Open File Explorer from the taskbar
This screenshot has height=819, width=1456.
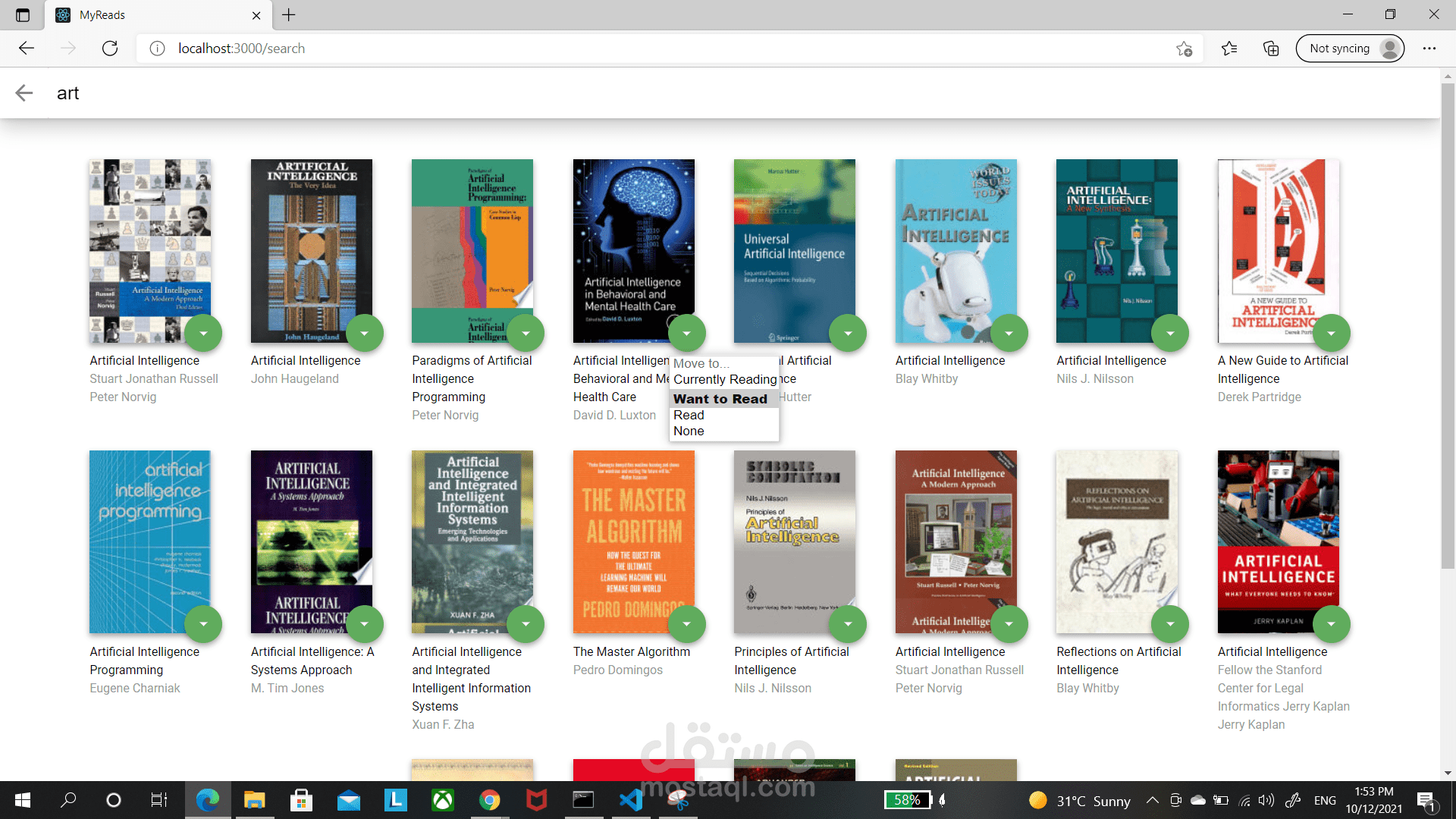click(254, 799)
